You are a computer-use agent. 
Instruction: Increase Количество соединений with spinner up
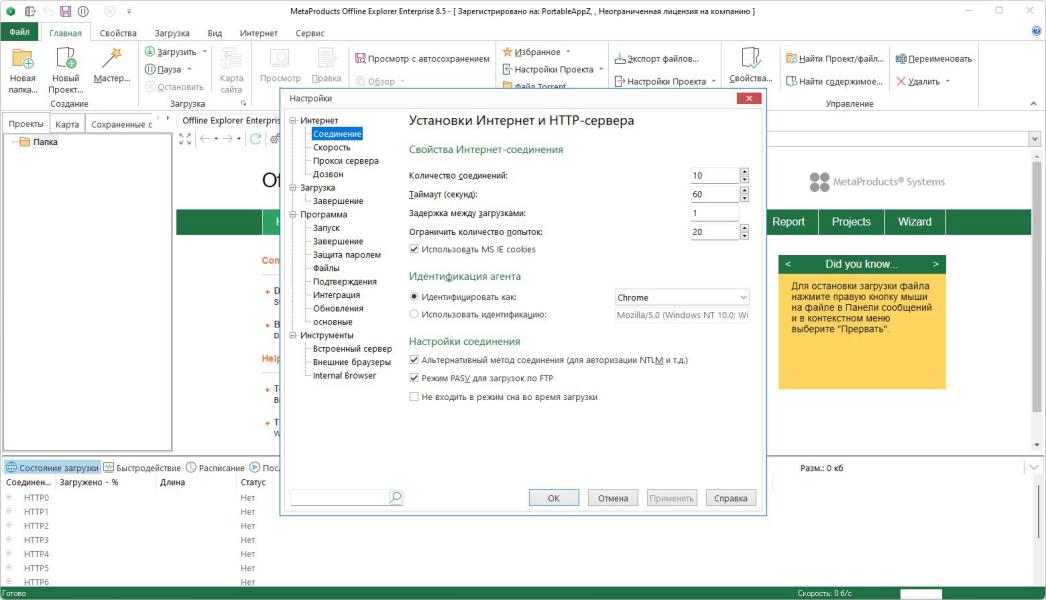pyautogui.click(x=744, y=172)
